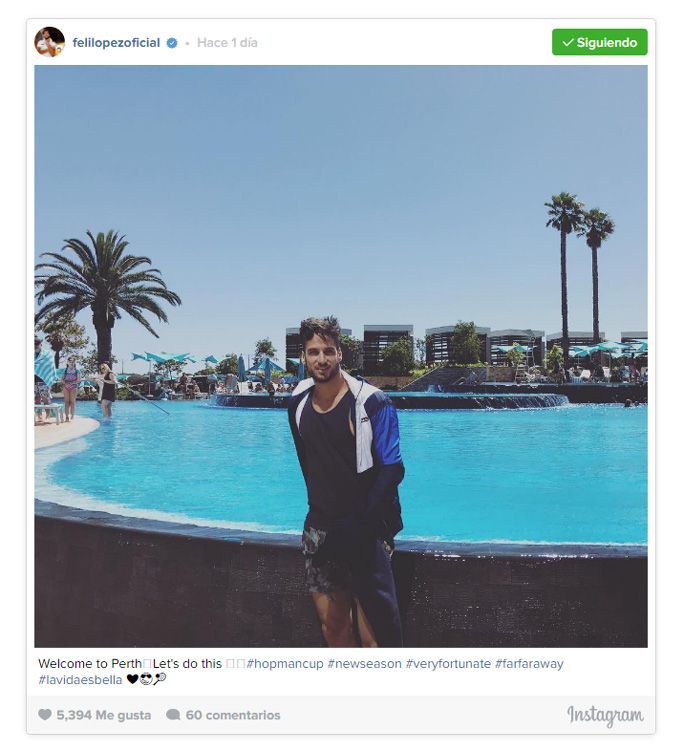Open the #lavidaesbella hashtag
The width and height of the screenshot is (684, 750).
[x=80, y=680]
